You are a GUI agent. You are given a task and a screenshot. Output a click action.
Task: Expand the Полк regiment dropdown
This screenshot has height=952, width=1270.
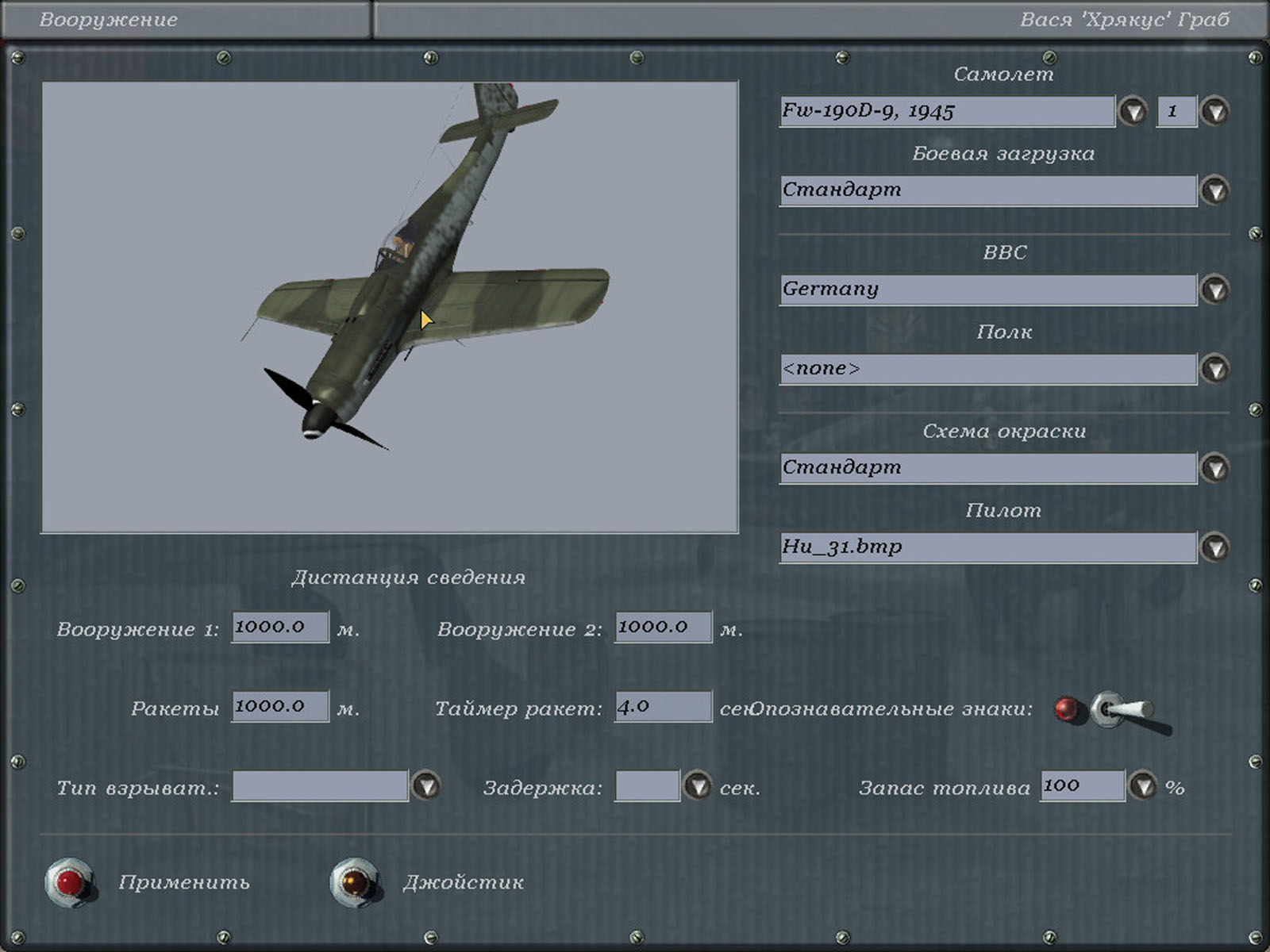point(1214,369)
